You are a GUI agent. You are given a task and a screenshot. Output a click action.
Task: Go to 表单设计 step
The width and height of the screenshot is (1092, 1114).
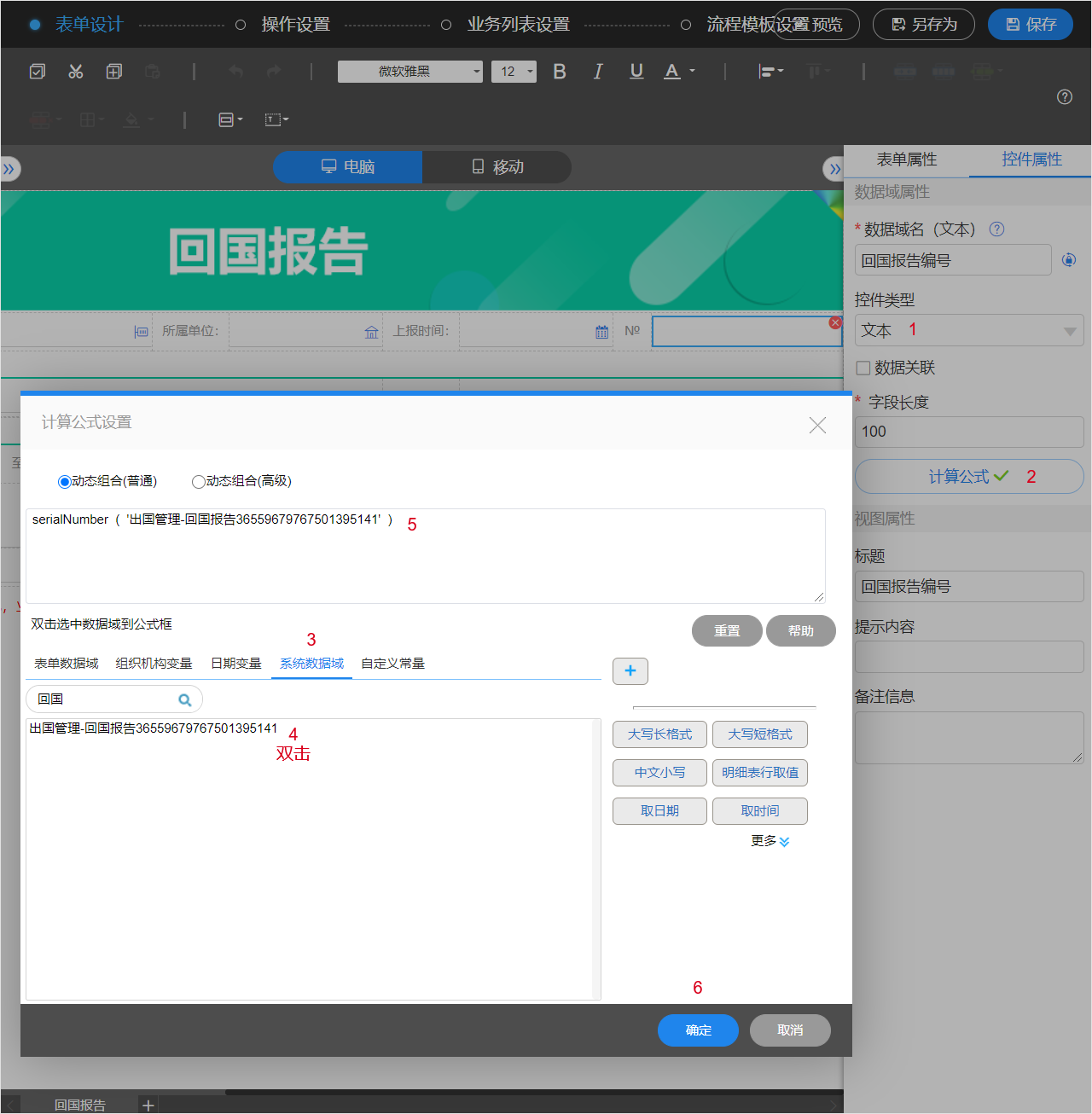(89, 25)
